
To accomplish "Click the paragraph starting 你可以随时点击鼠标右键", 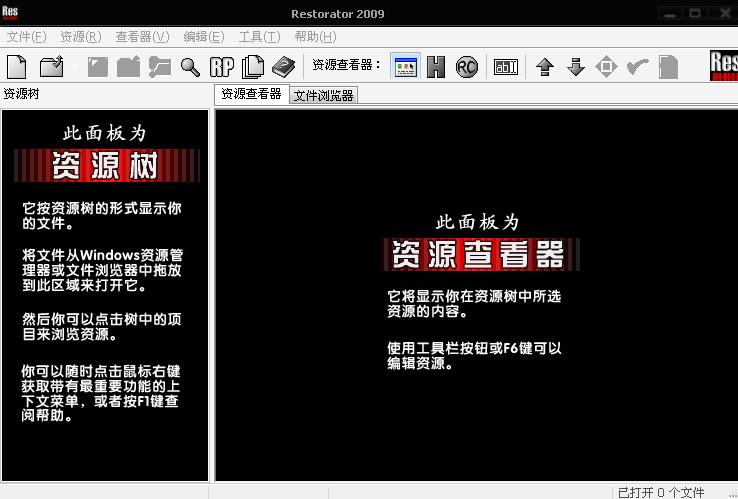I will click(x=100, y=394).
